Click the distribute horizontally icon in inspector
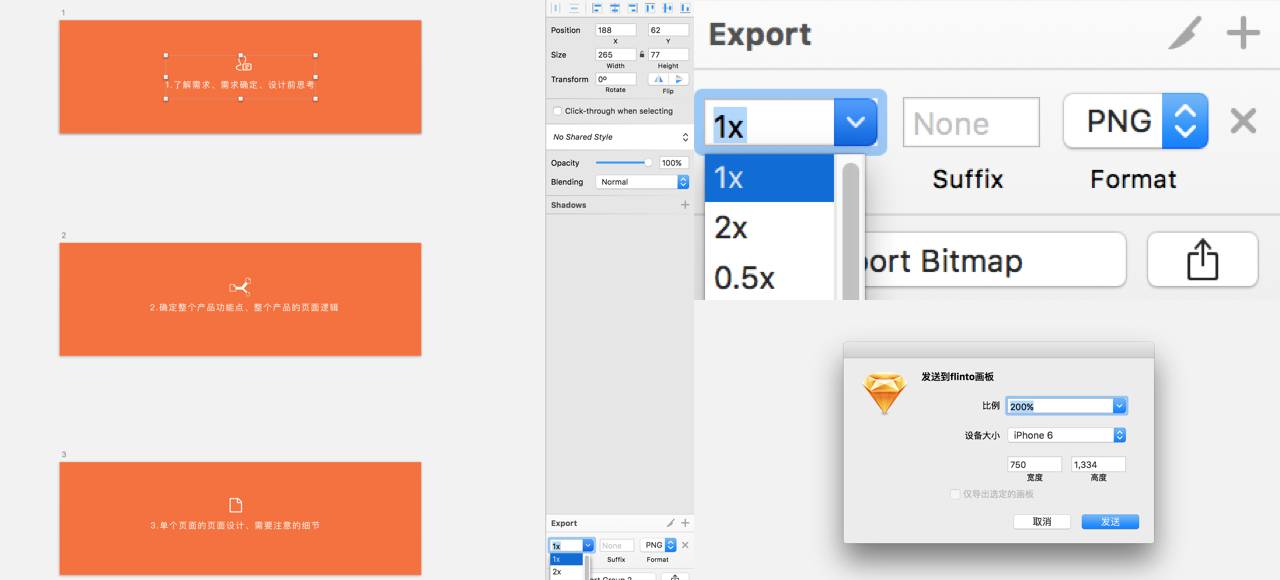1280x580 pixels. click(556, 8)
